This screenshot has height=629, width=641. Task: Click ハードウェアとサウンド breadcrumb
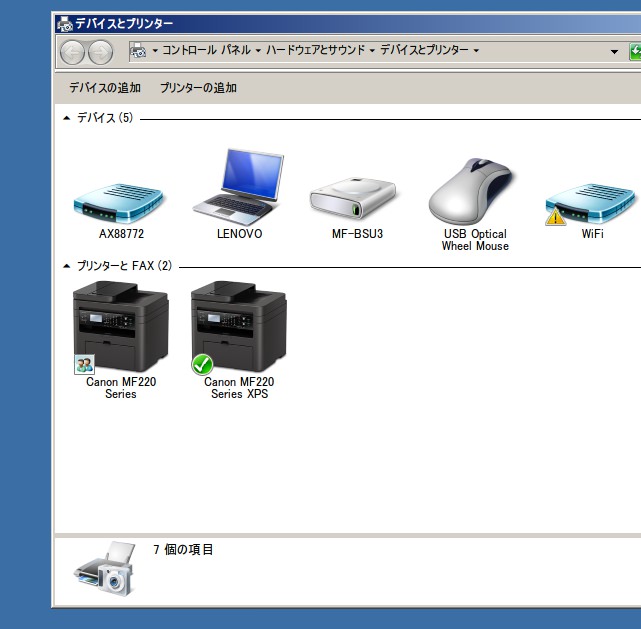point(316,50)
